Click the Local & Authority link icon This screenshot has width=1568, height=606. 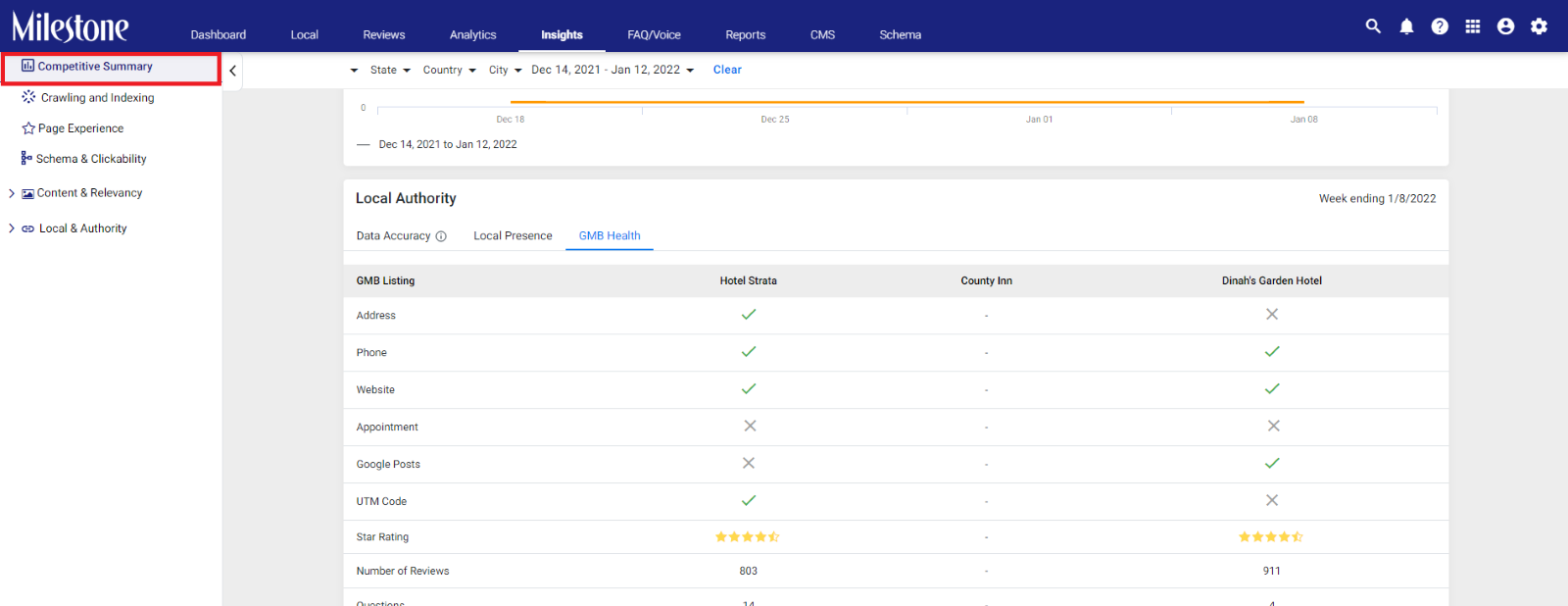coord(28,228)
